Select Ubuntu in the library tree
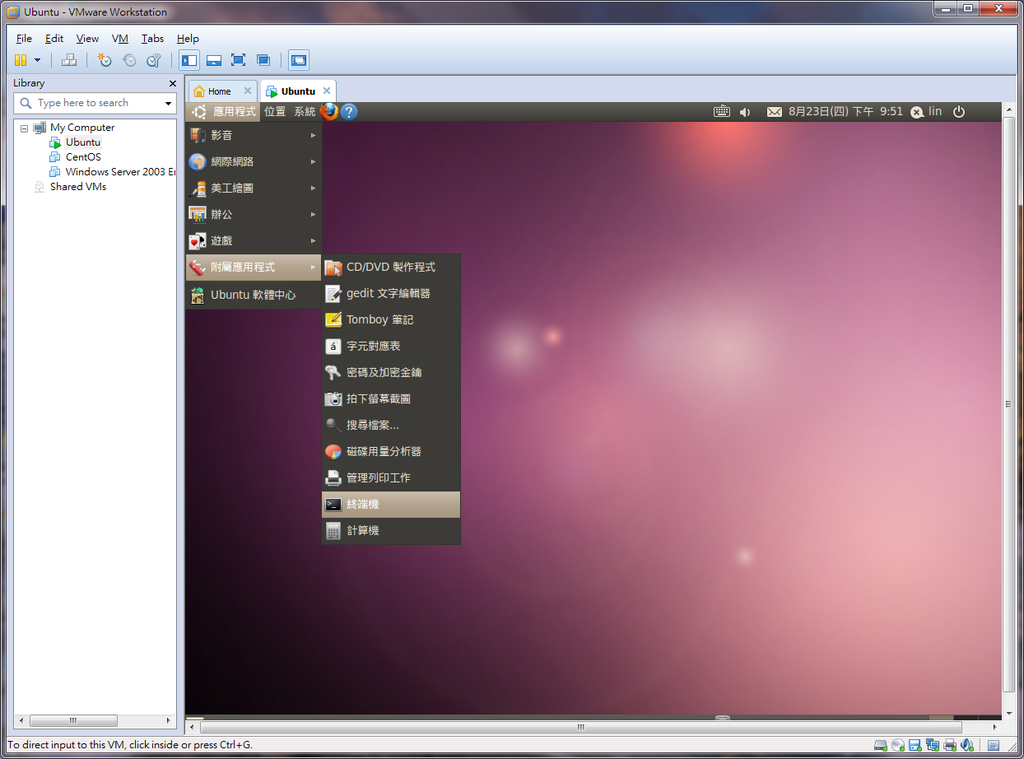The width and height of the screenshot is (1024, 759). [83, 142]
